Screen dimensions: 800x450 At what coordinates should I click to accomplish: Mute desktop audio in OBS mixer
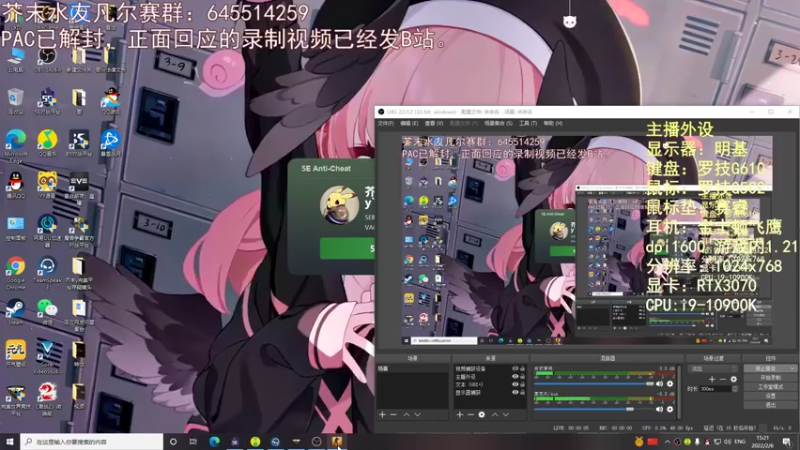pos(659,384)
